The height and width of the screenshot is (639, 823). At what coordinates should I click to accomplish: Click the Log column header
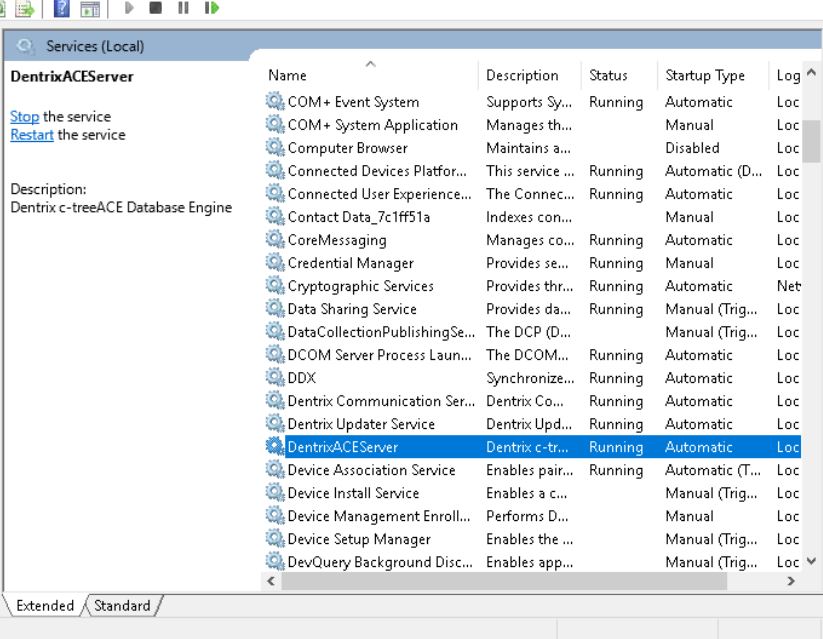point(786,75)
